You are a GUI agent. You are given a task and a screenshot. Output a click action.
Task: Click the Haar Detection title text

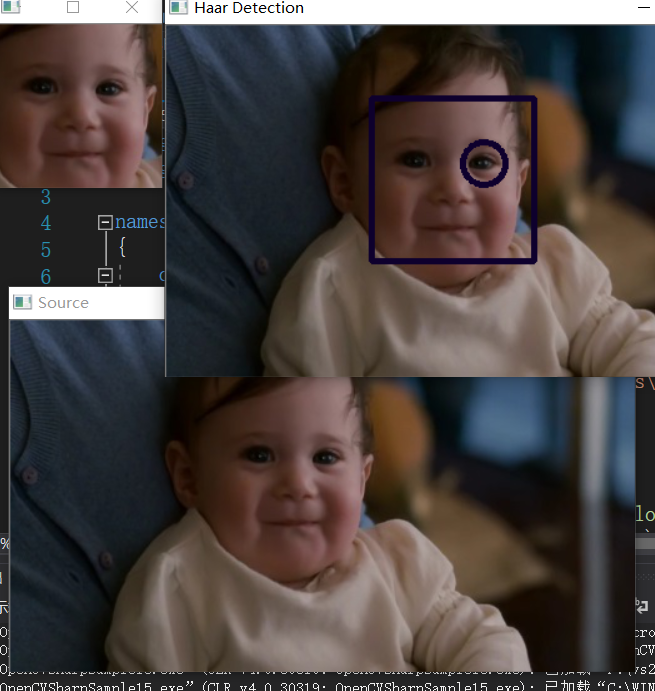pos(249,7)
